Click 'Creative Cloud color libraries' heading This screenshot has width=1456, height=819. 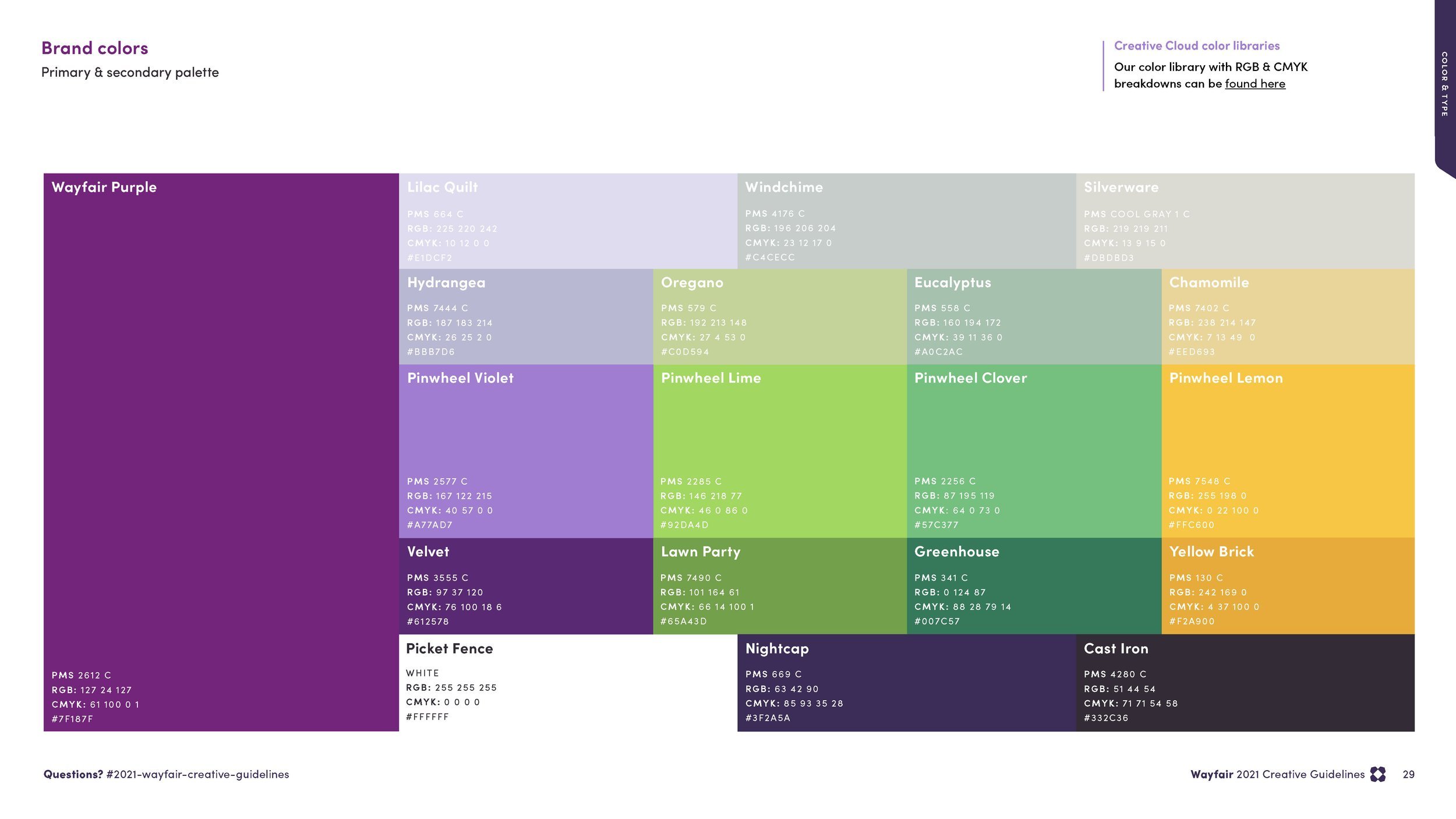tap(1197, 45)
